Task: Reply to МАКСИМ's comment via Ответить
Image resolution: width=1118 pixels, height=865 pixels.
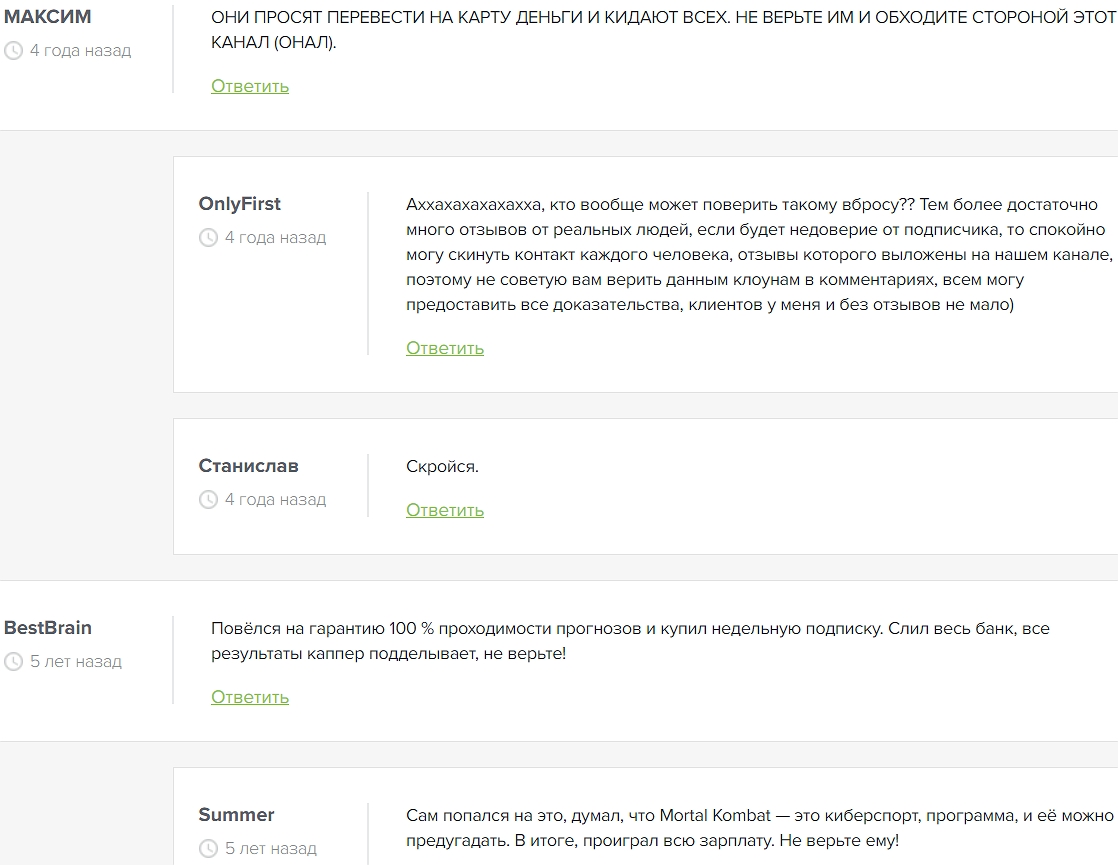Action: pos(250,86)
